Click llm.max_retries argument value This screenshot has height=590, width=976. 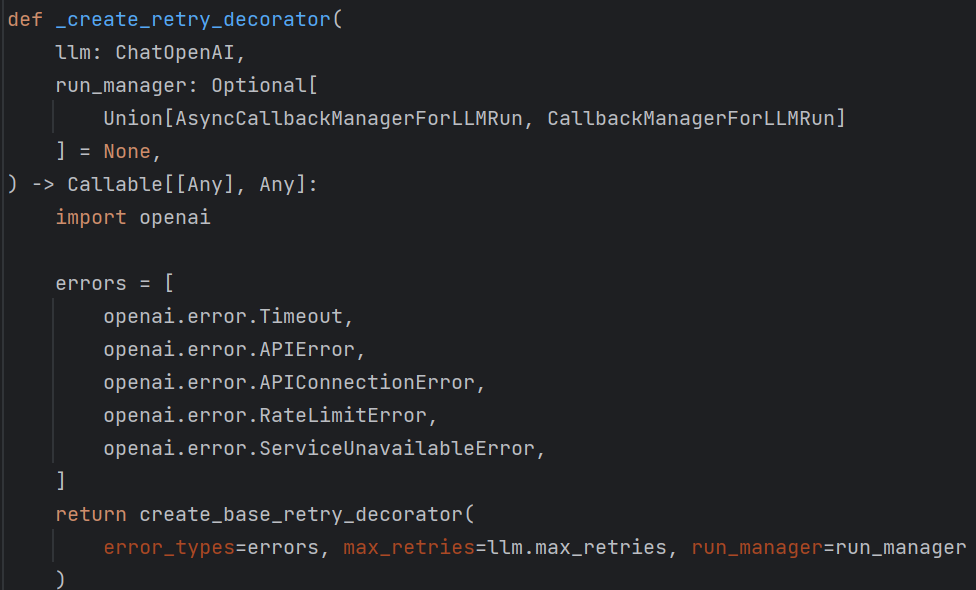570,548
